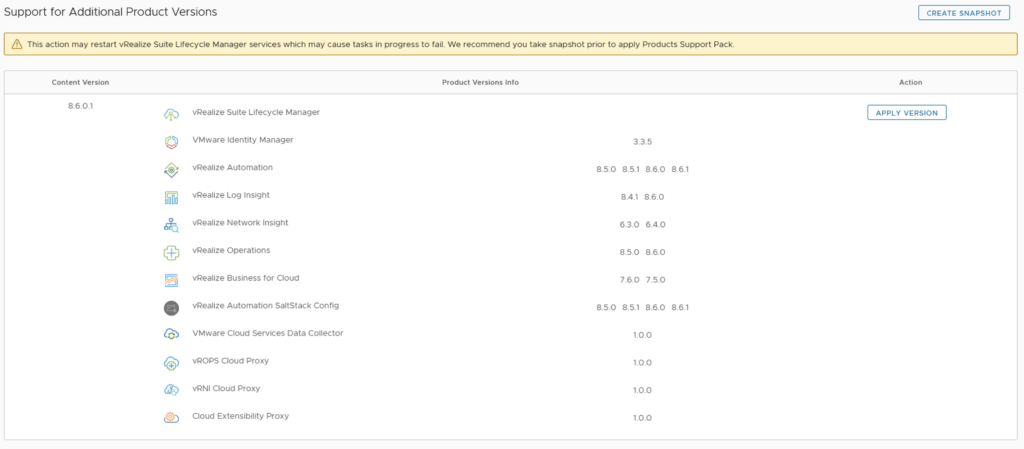
Task: Click the SaltStack Config product icon
Action: (x=171, y=307)
